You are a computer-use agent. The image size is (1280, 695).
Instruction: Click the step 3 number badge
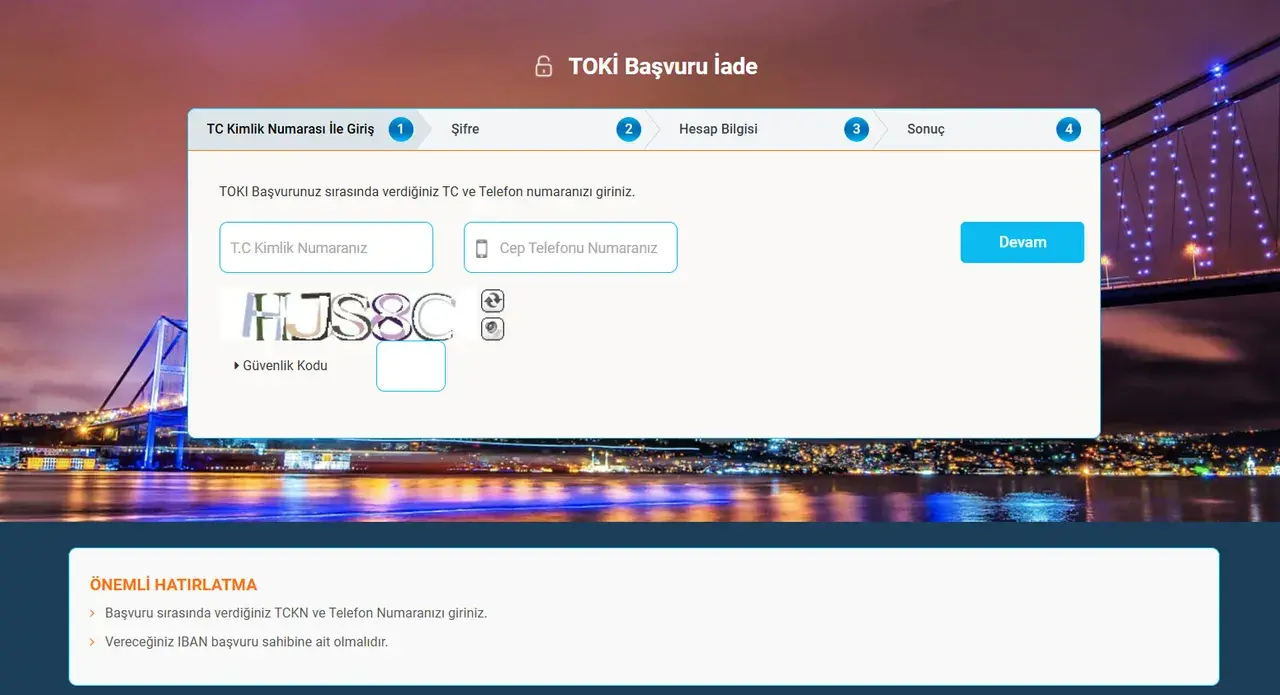pyautogui.click(x=856, y=129)
